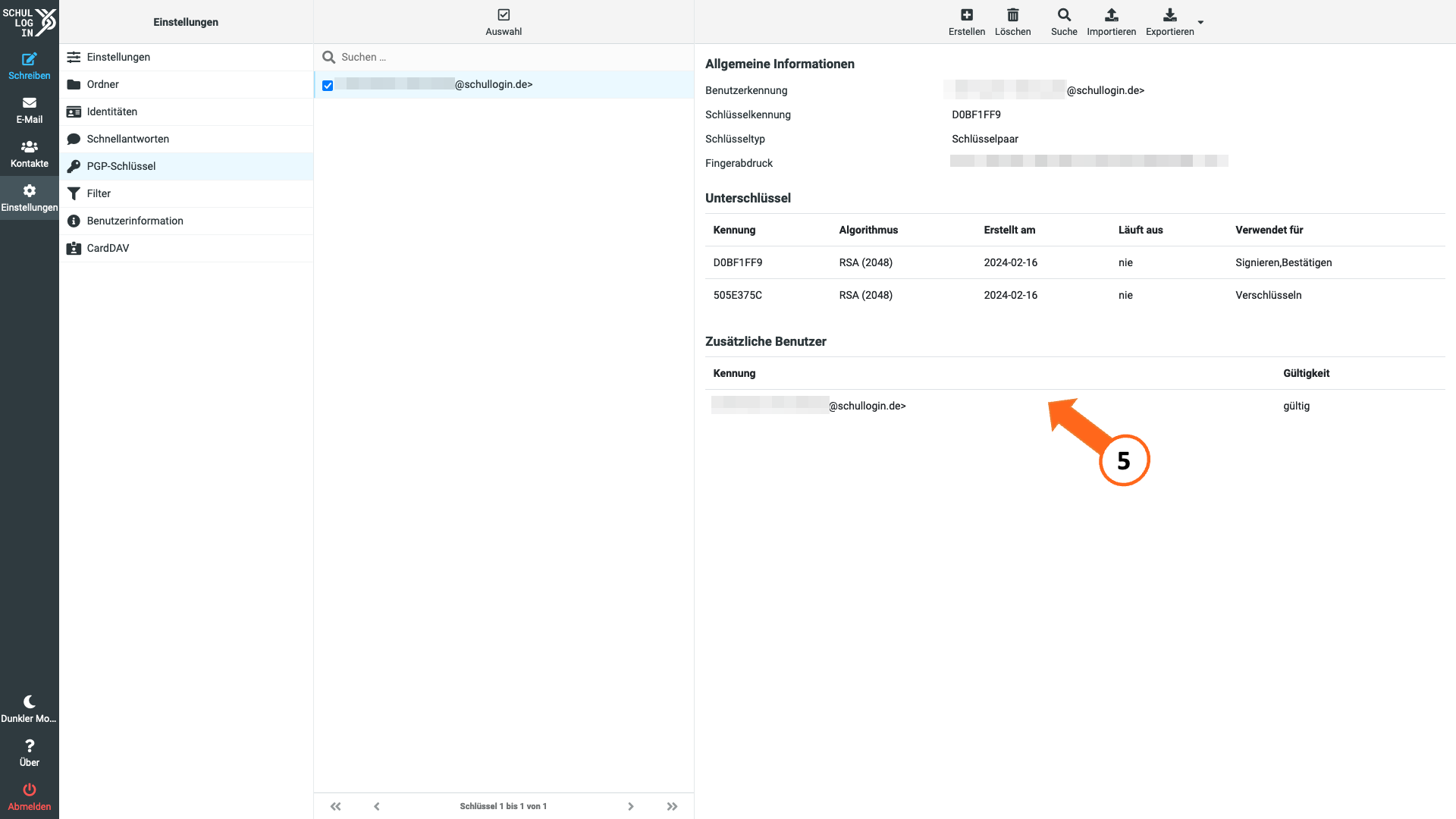Click 'Schlüsselpaar' key type value
1456x819 pixels.
pos(985,139)
